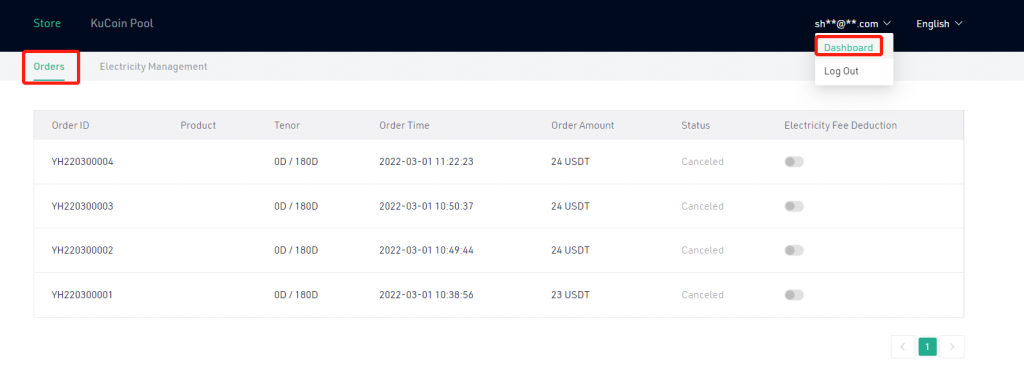1024x370 pixels.
Task: Choose Dashboard from the account menu
Action: click(848, 48)
